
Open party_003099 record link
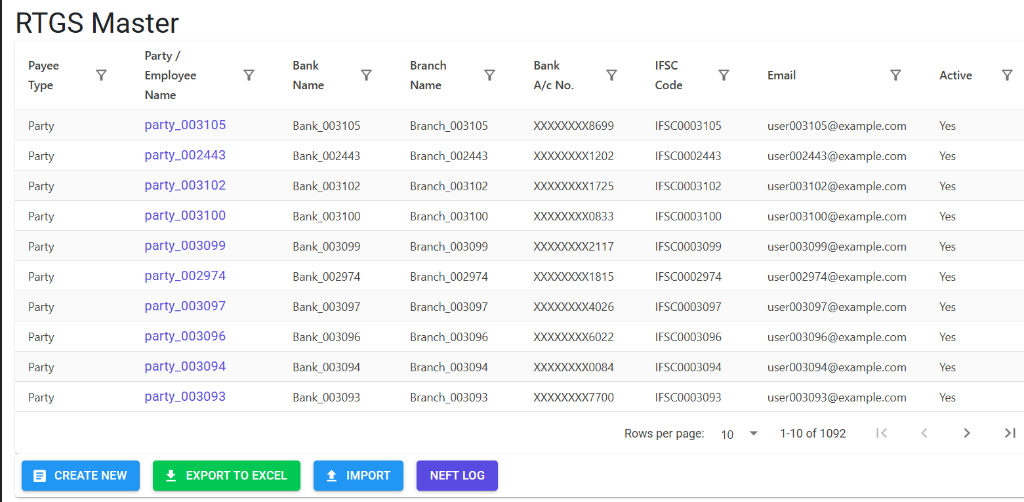point(185,245)
